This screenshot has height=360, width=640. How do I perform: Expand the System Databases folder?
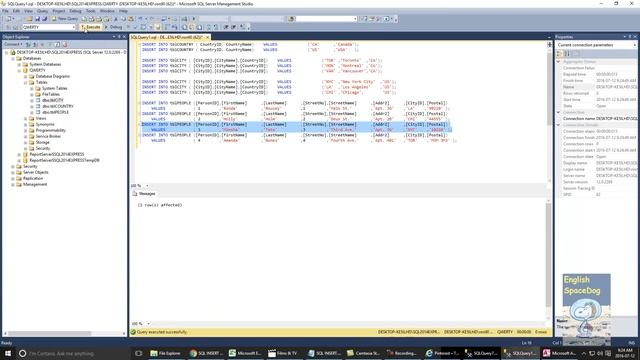(19, 64)
